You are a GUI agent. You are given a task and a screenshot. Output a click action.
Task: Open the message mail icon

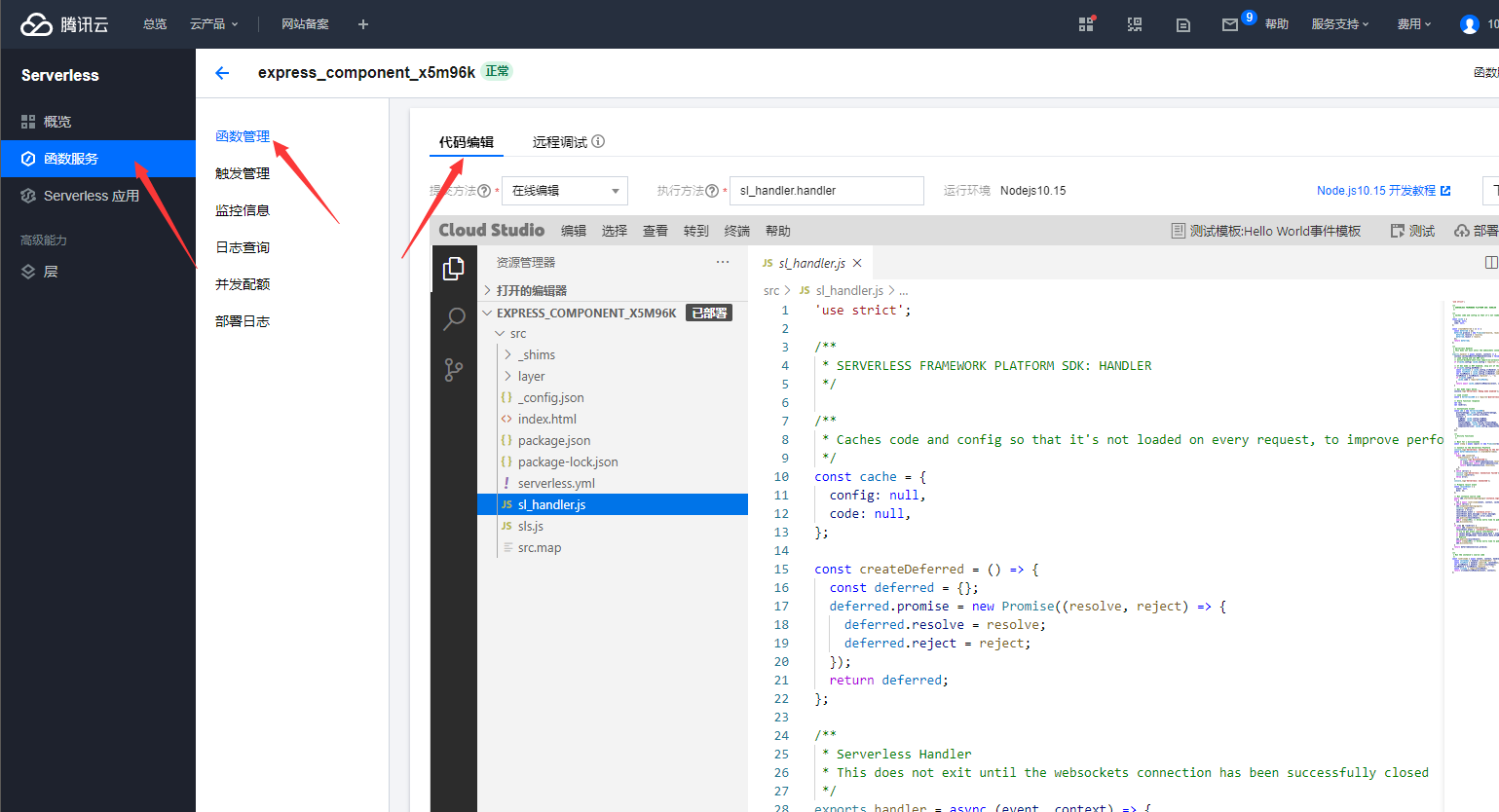coord(1230,24)
